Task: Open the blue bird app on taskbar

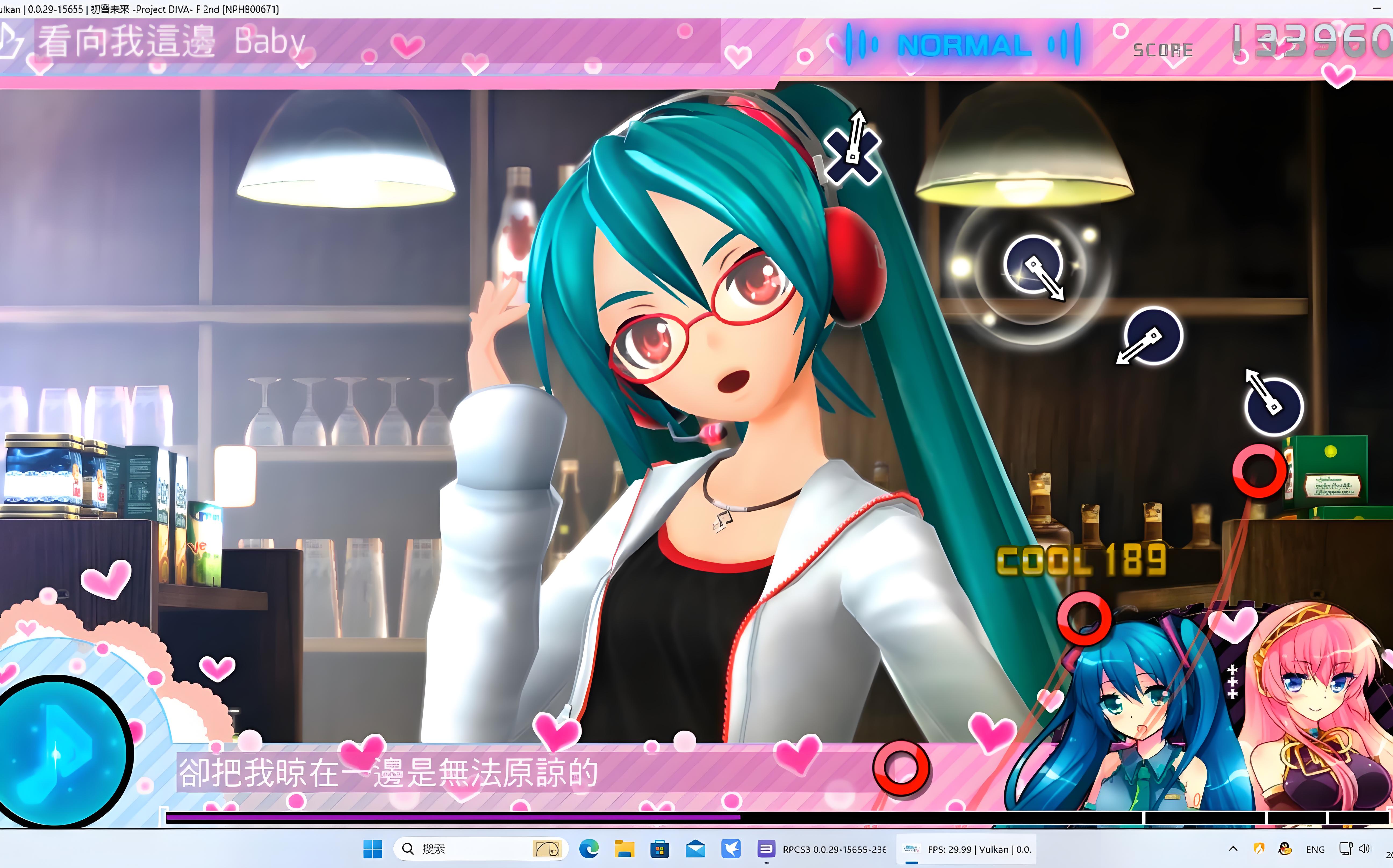Action: point(731,849)
